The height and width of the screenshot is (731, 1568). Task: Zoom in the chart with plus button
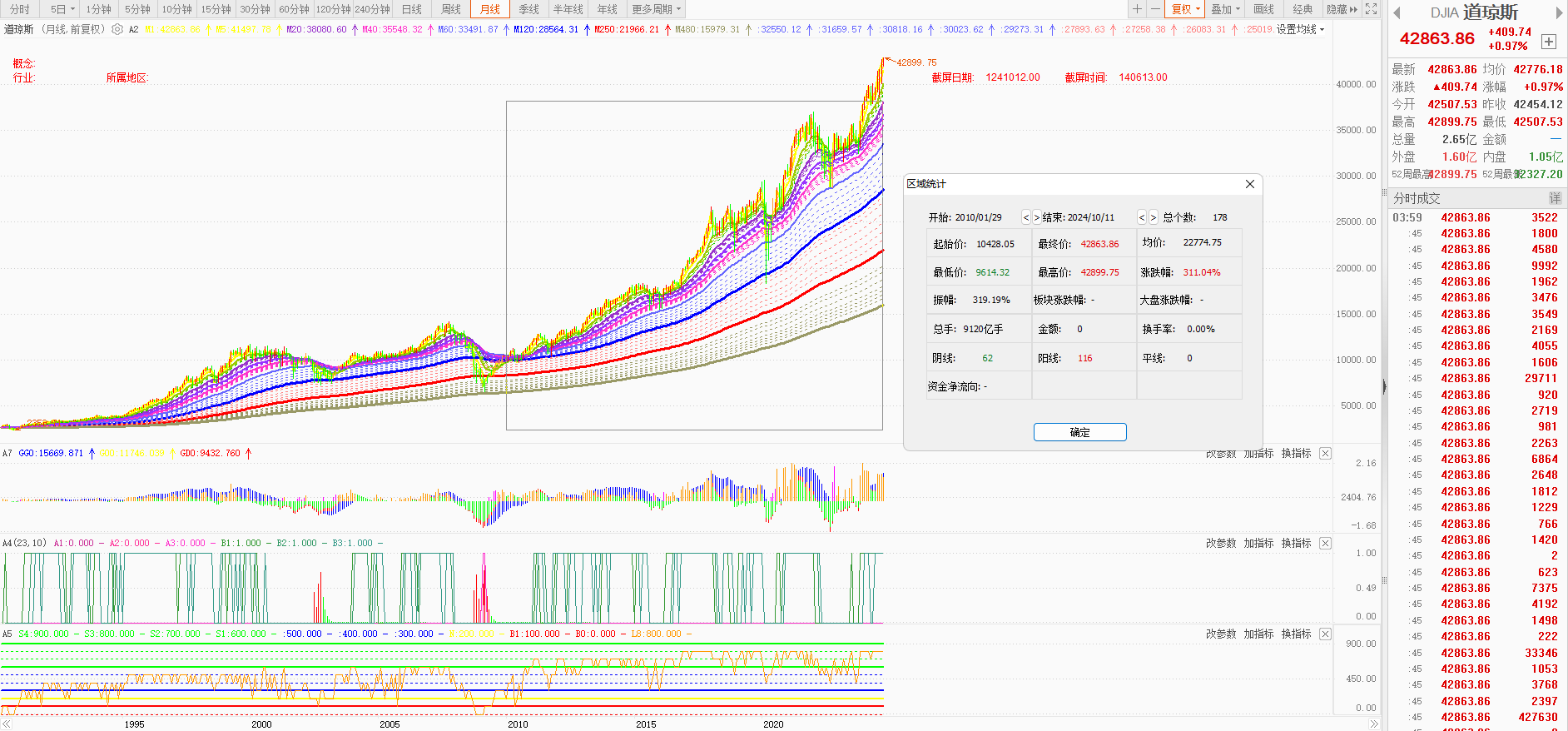pos(1137,9)
